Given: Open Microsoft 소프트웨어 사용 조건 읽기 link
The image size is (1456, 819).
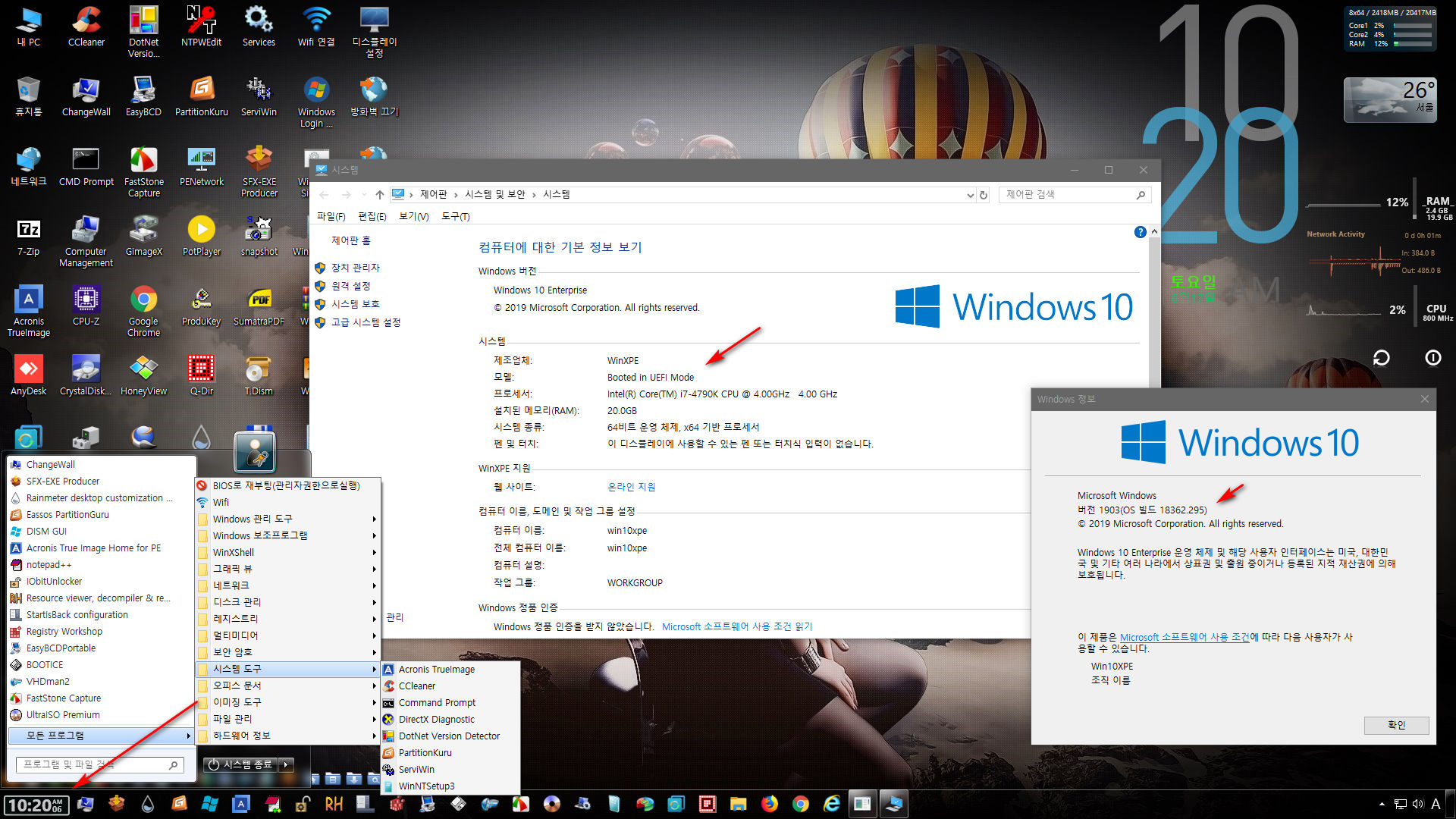Looking at the screenshot, I should (x=736, y=626).
